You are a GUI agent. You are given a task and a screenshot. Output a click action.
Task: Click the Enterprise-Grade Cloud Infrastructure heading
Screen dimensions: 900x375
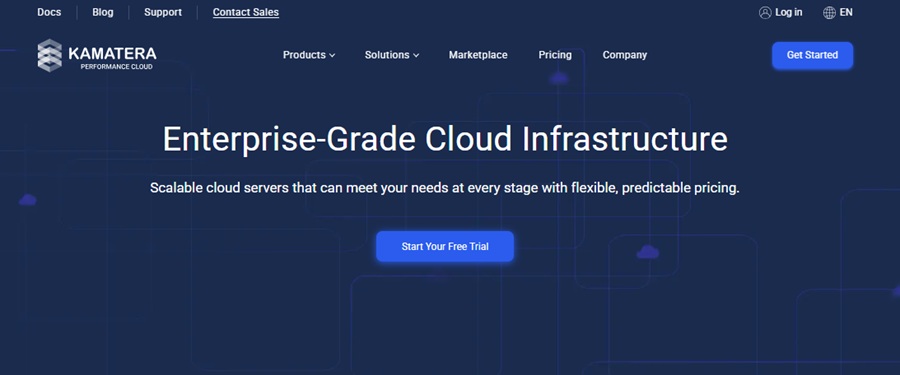pyautogui.click(x=445, y=139)
